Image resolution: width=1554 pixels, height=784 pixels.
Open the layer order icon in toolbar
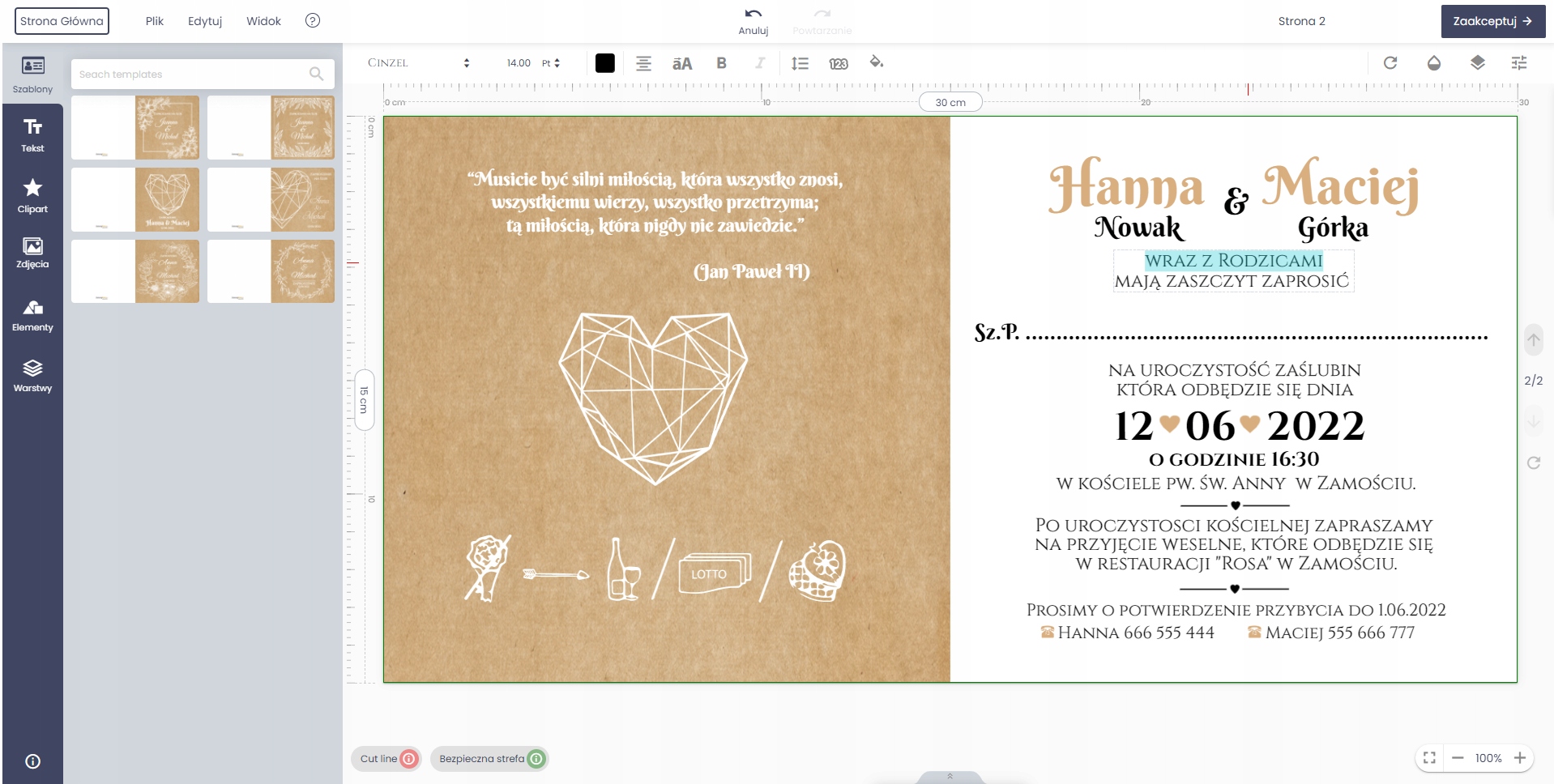click(1478, 62)
